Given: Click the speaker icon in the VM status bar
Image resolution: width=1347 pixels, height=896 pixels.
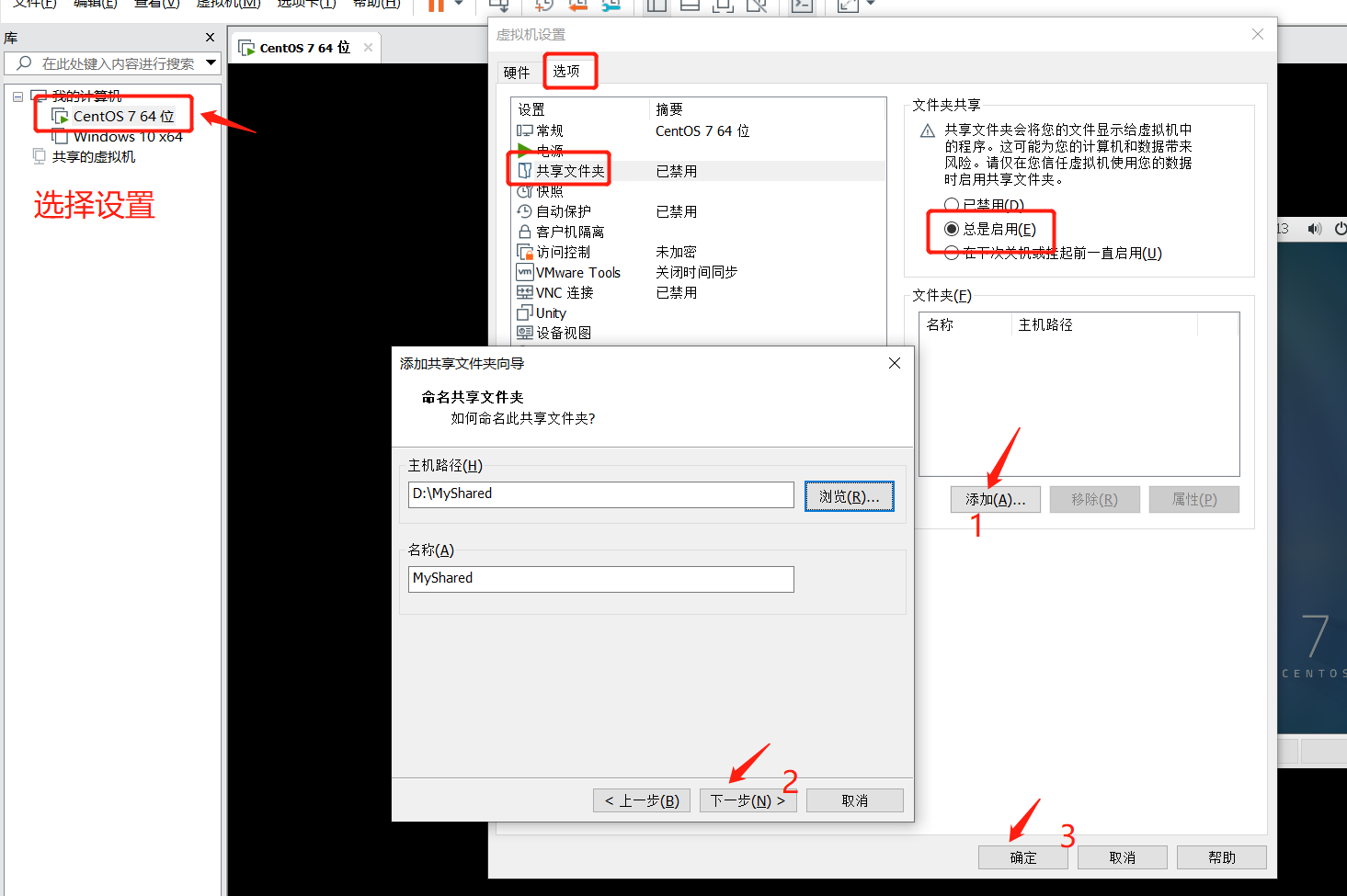Looking at the screenshot, I should pos(1314,229).
